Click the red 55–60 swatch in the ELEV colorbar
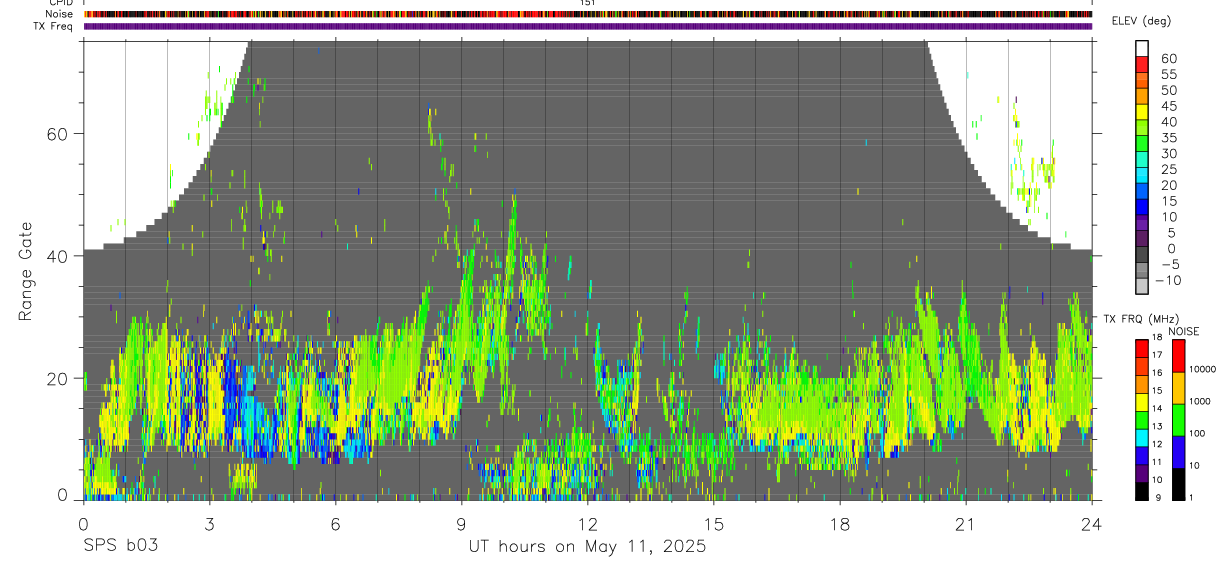 point(1142,66)
